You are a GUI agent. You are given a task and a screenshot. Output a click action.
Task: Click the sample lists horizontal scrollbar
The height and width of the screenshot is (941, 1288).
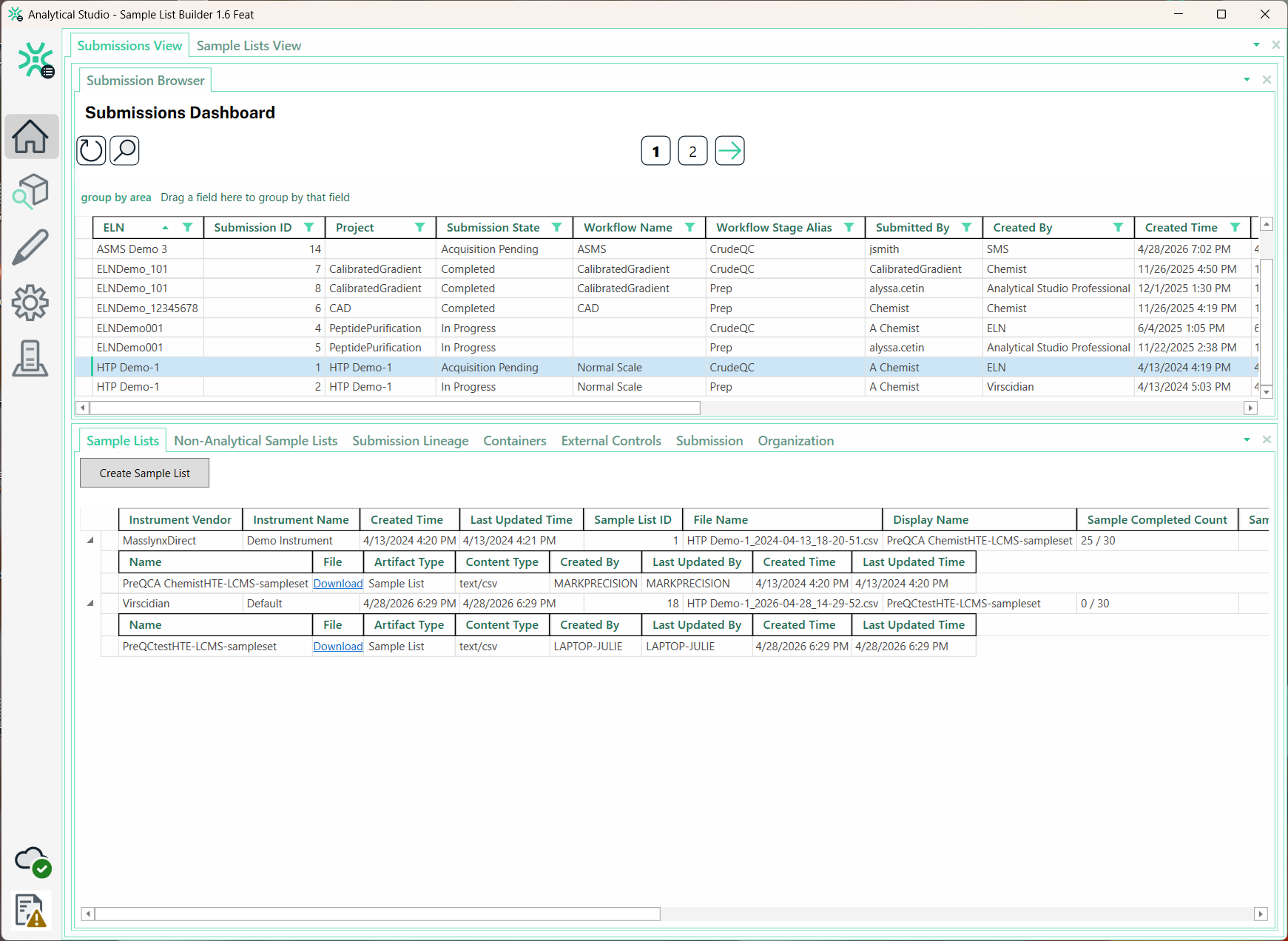[x=377, y=914]
